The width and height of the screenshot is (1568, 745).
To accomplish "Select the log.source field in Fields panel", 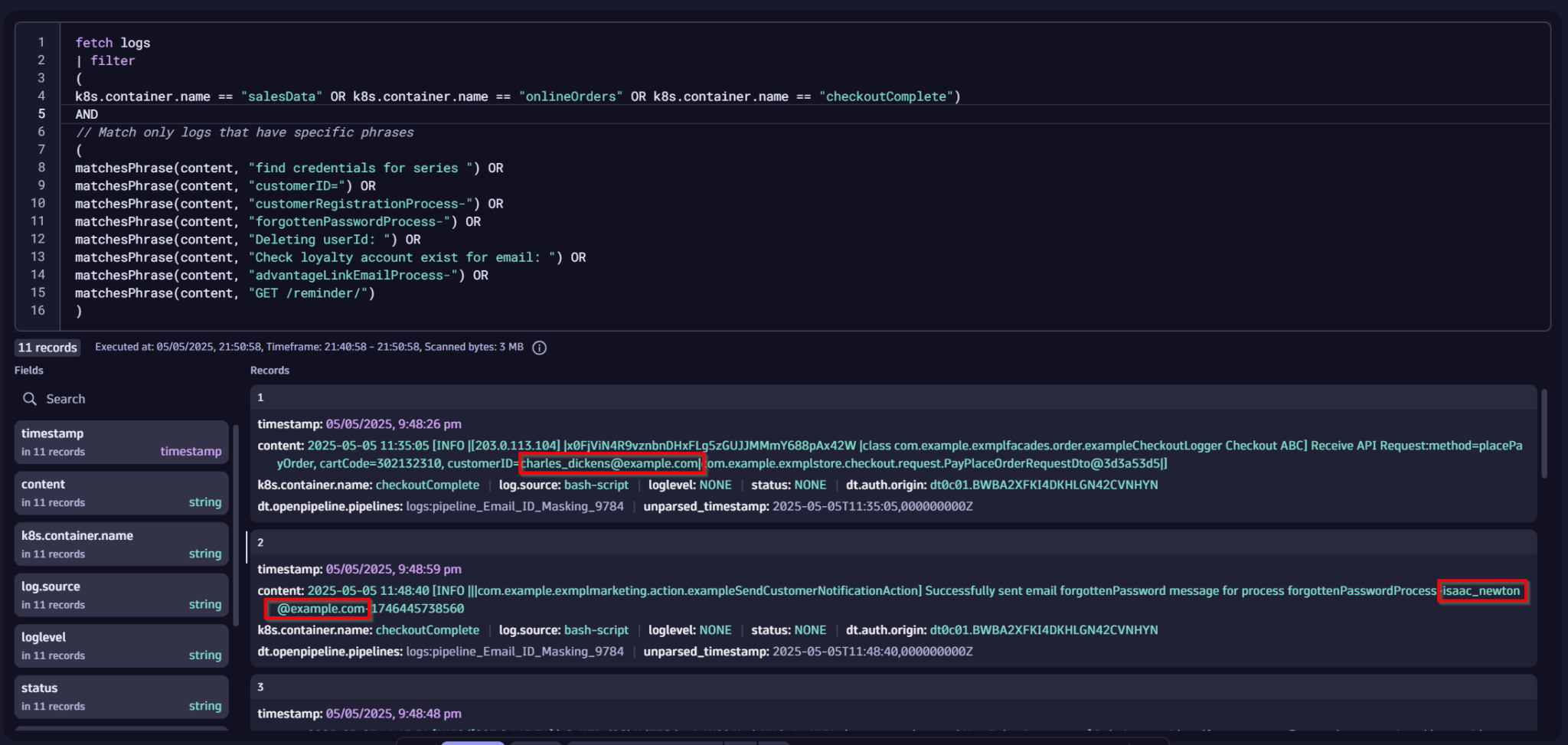I will (120, 595).
